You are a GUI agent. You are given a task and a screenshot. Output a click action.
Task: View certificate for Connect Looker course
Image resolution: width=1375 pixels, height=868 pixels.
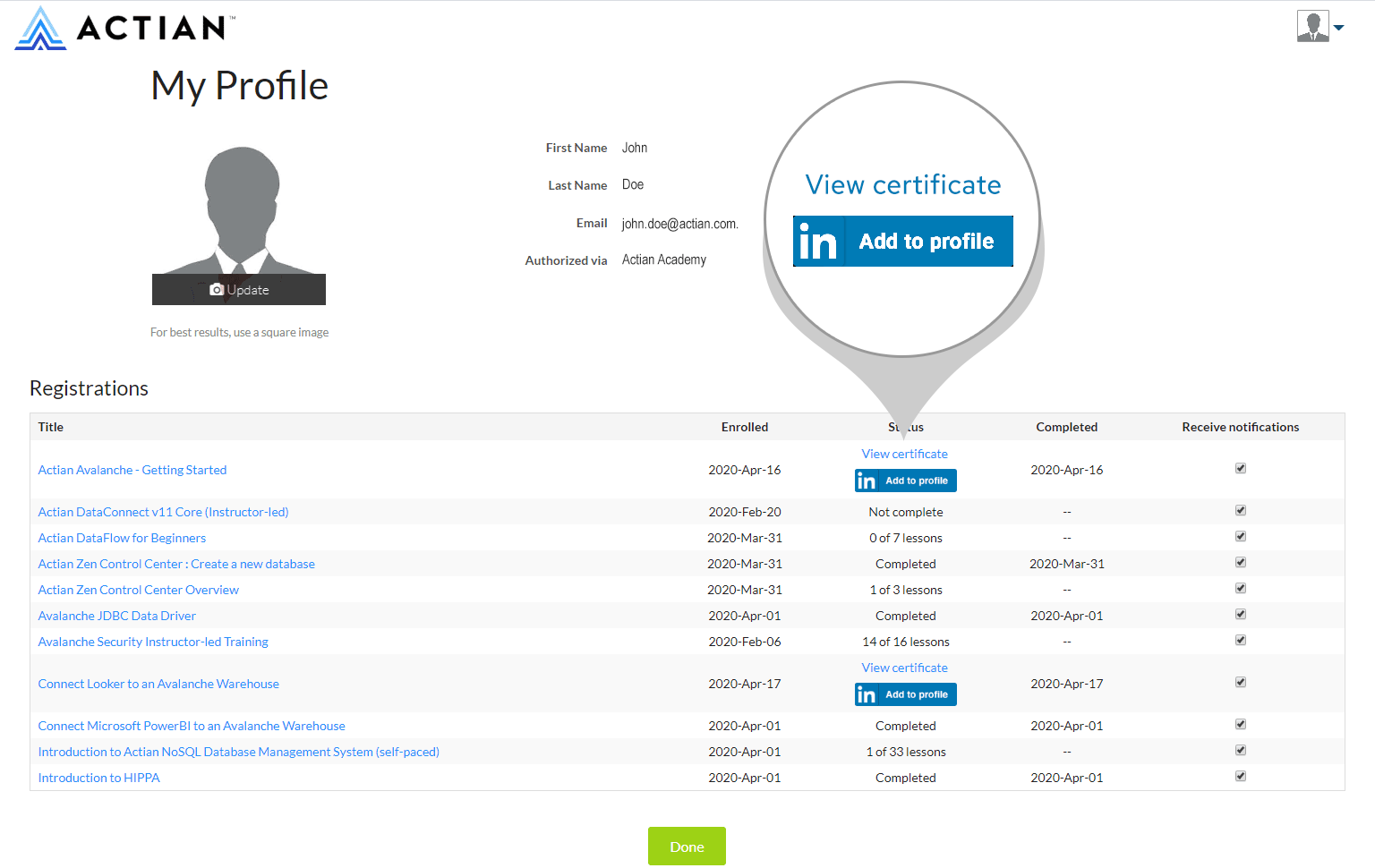pos(904,668)
